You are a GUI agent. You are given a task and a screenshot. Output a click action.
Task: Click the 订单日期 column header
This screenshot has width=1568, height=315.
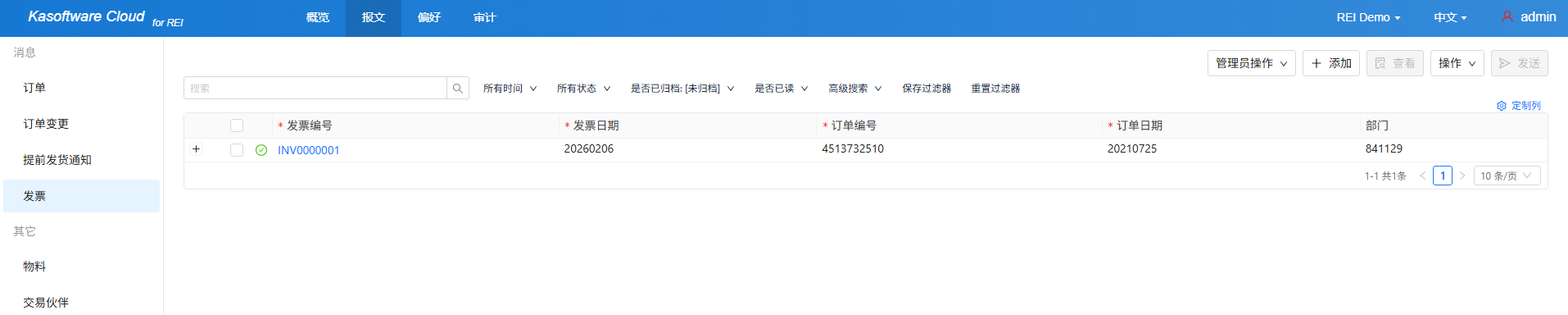(1140, 126)
